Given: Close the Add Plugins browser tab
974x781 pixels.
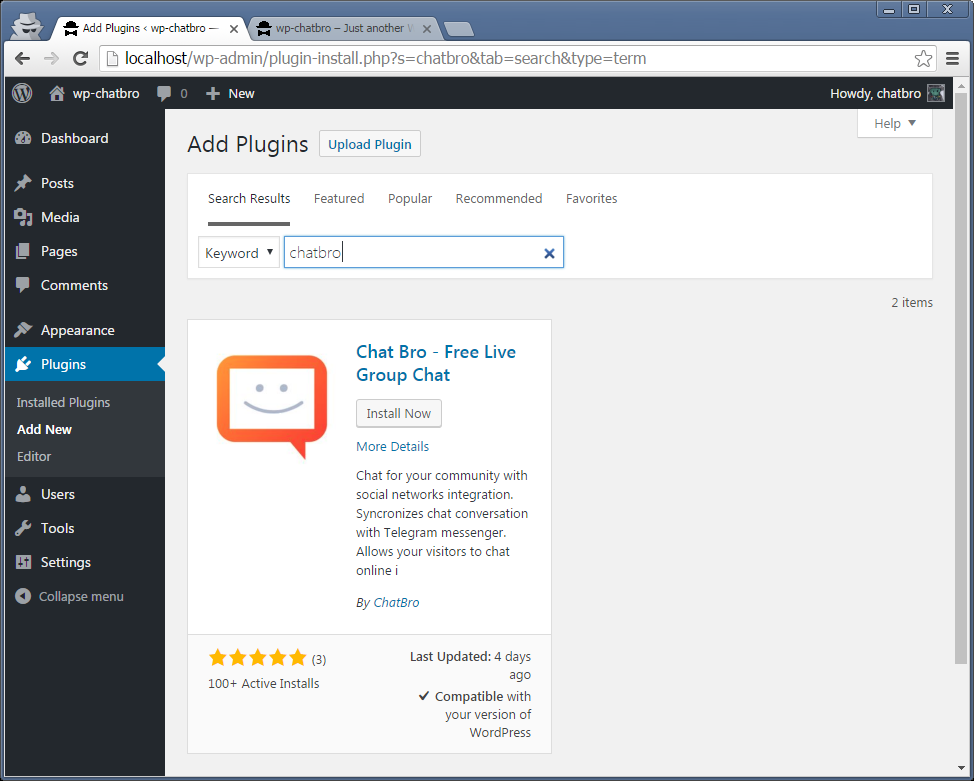Looking at the screenshot, I should click(x=234, y=29).
